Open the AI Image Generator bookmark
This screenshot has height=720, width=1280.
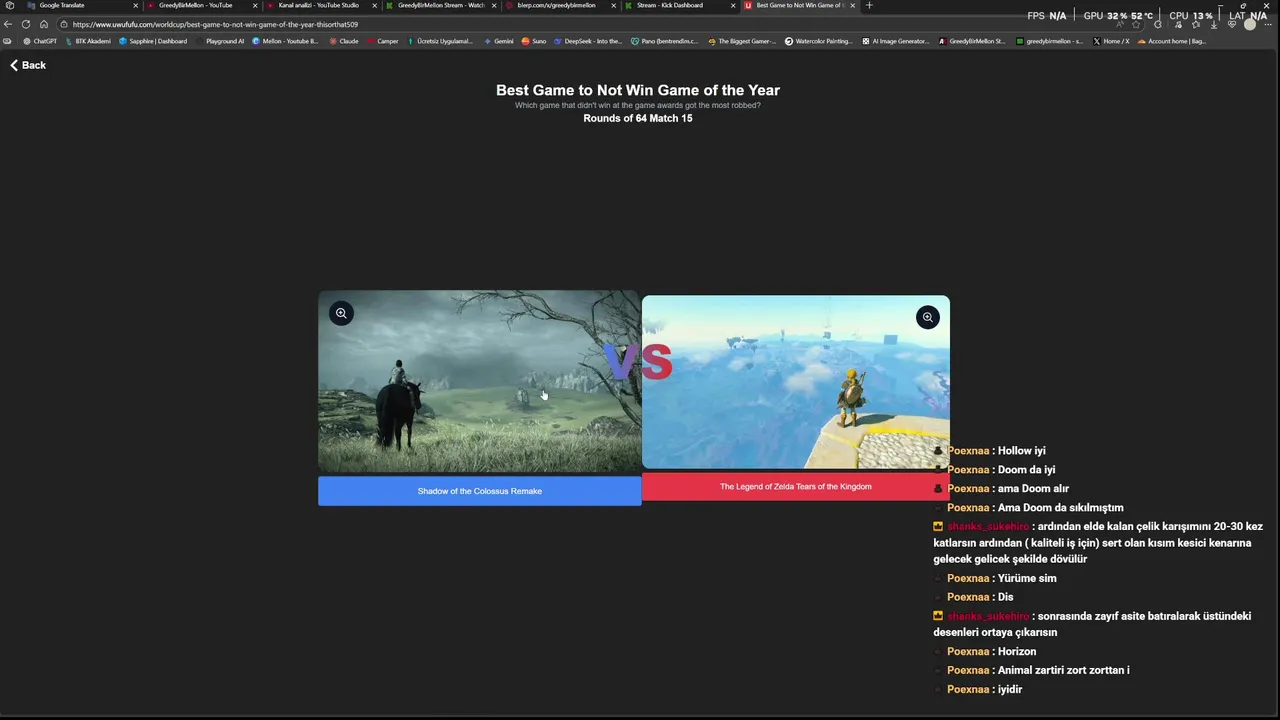pos(896,41)
